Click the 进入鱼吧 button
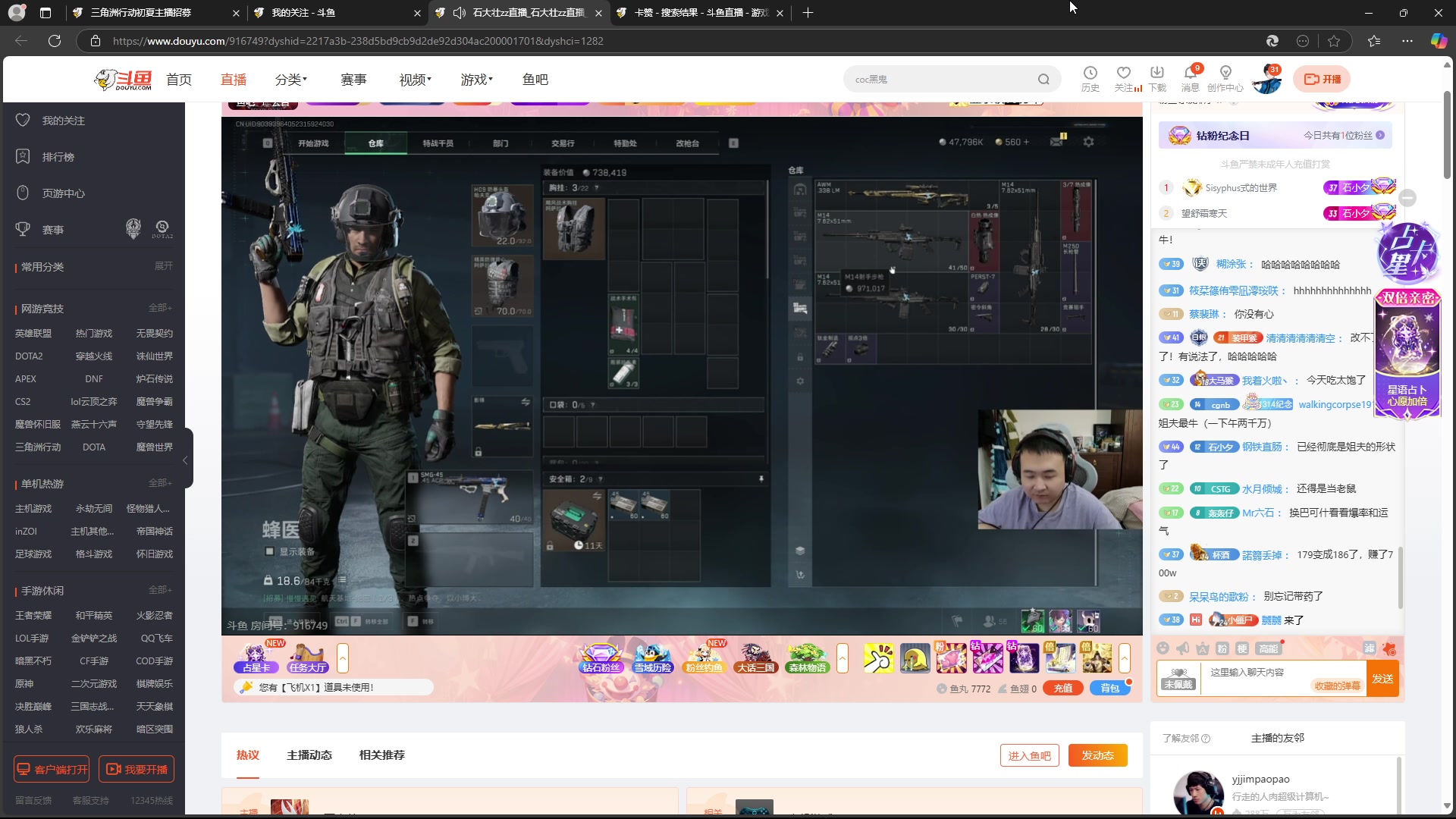 click(1030, 755)
